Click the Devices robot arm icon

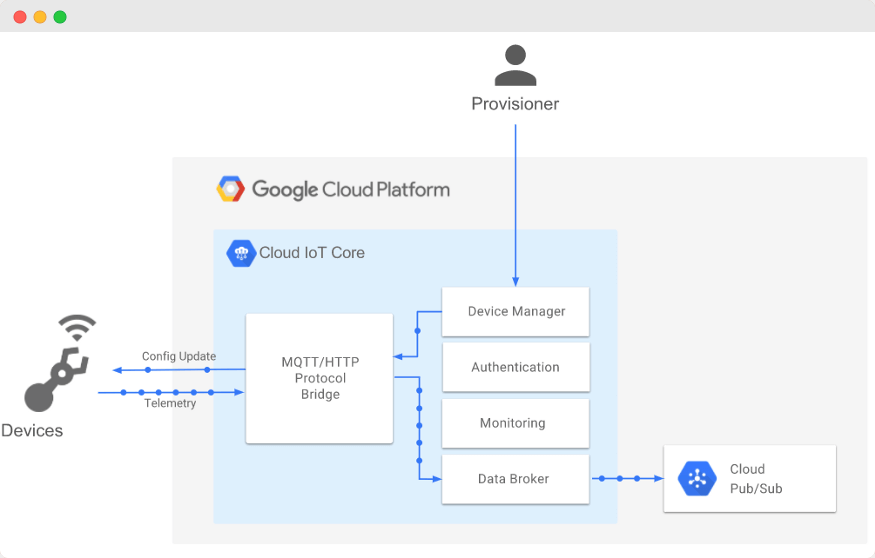coord(56,380)
